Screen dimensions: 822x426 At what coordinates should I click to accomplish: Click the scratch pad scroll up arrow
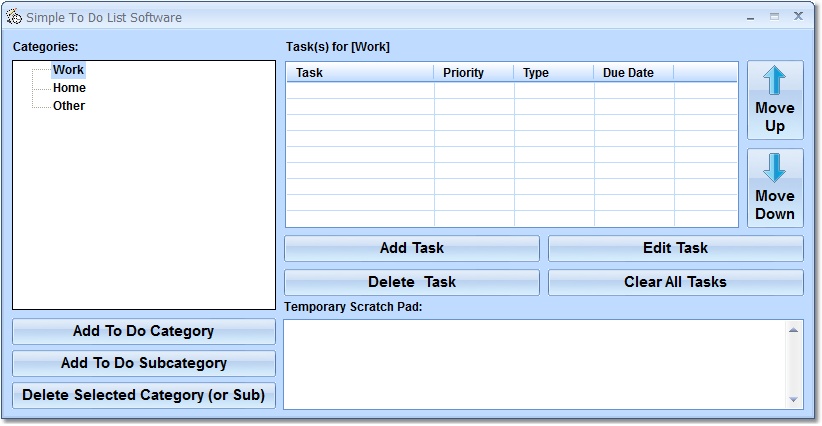[793, 330]
